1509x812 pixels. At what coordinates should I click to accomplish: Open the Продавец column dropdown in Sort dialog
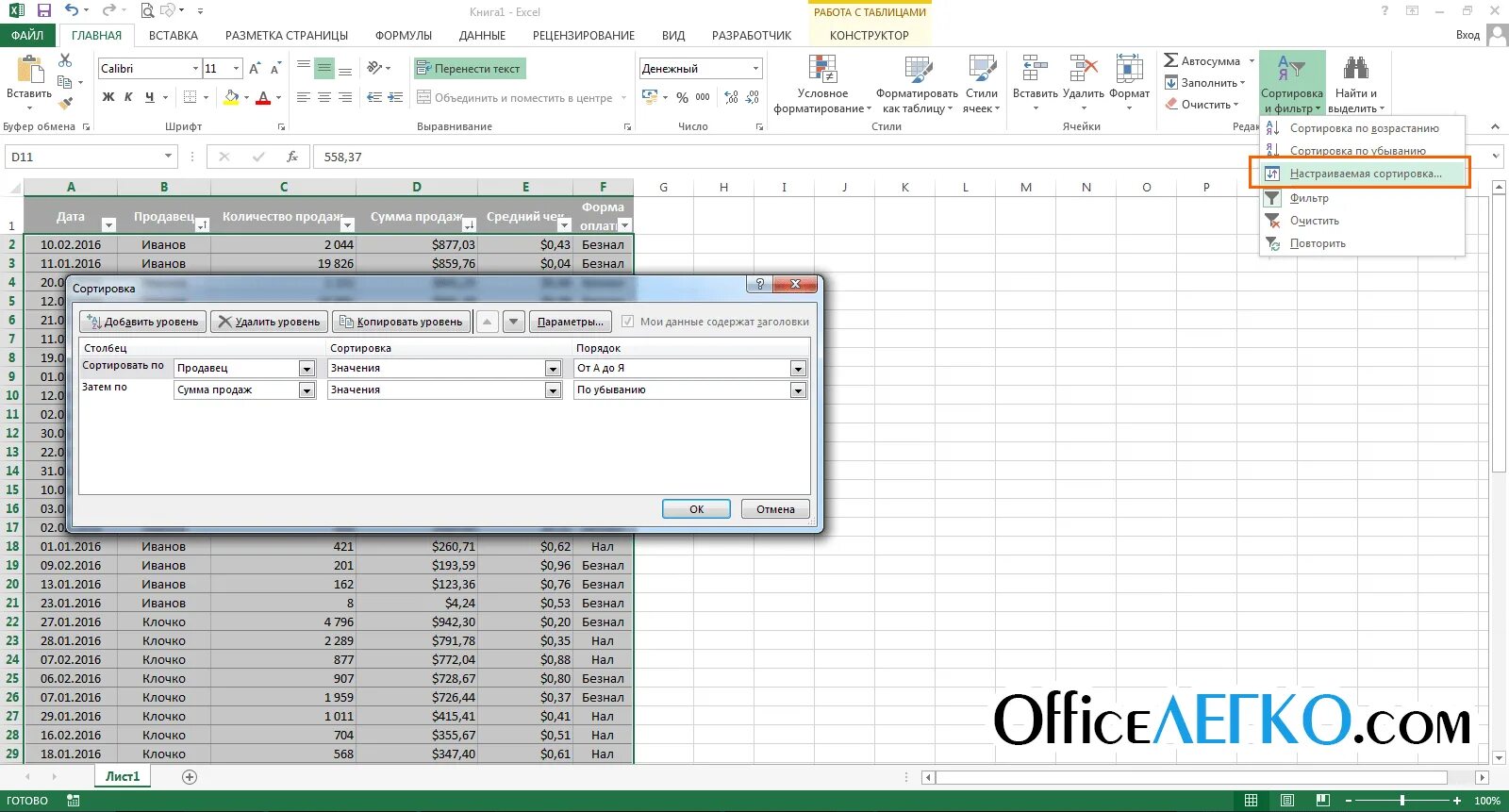pyautogui.click(x=307, y=368)
